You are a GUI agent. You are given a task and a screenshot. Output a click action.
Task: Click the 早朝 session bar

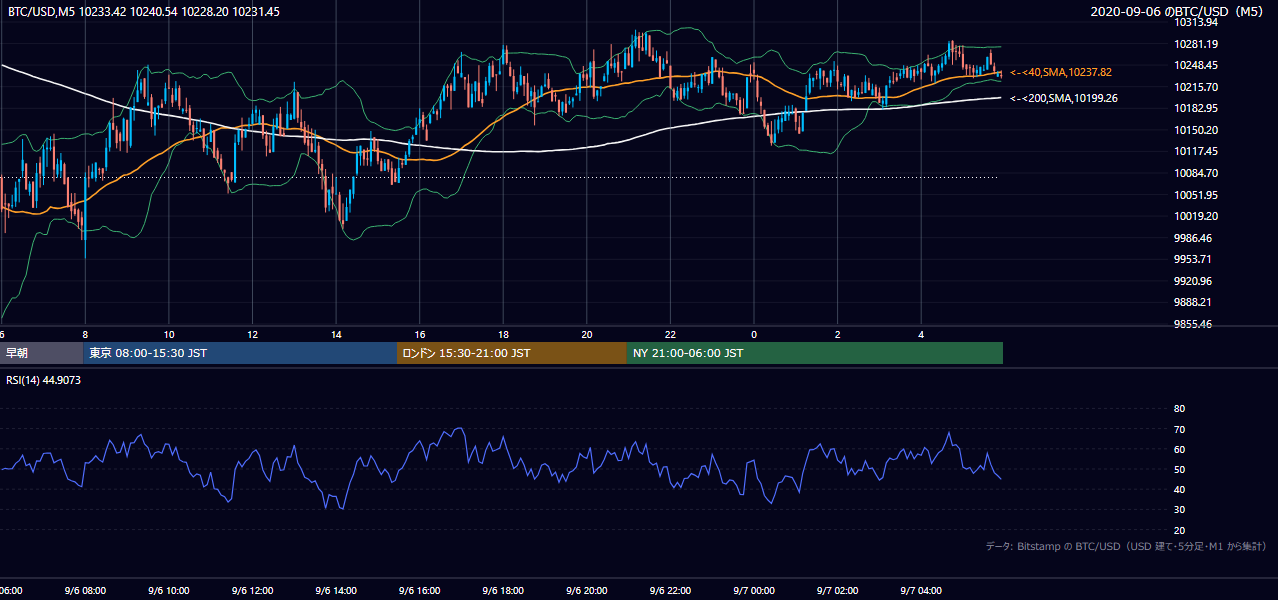point(41,353)
